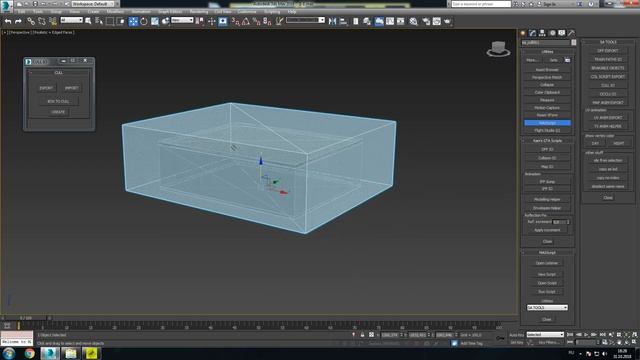Collapse the Kam's GTA Scripts rollout
This screenshot has height=360, width=640.
click(x=547, y=140)
